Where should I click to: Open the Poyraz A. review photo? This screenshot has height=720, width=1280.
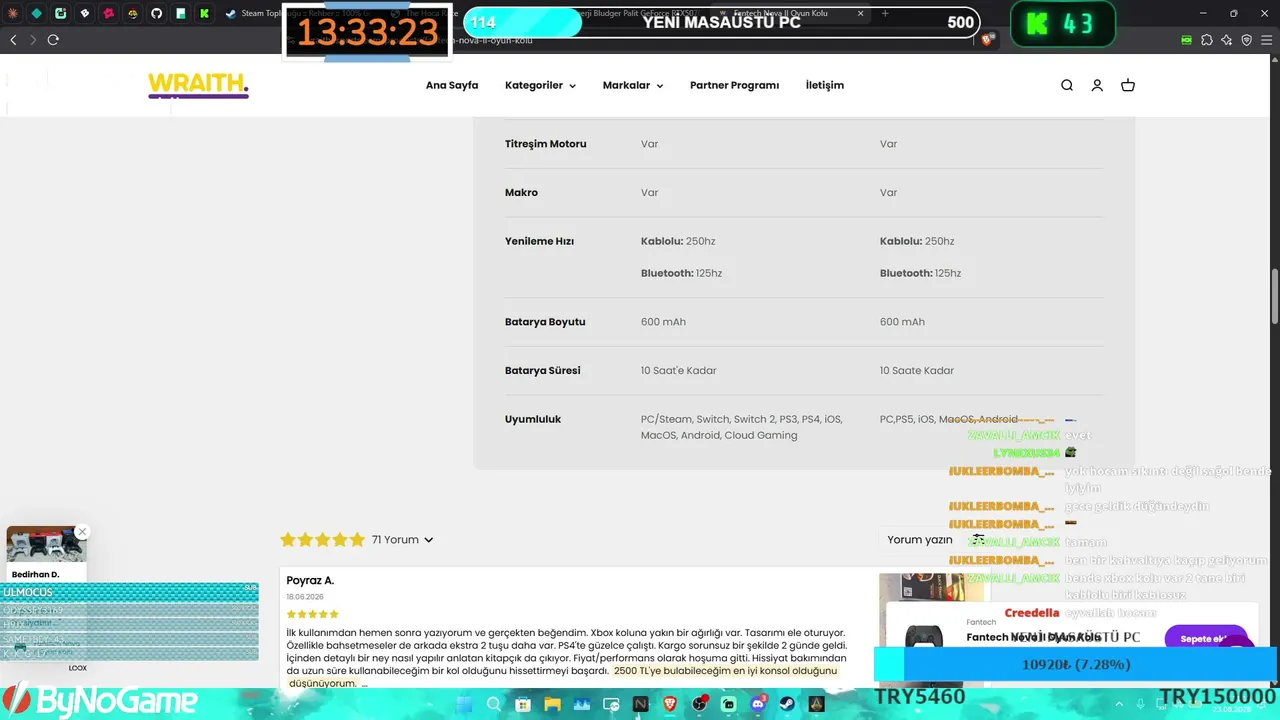point(930,588)
